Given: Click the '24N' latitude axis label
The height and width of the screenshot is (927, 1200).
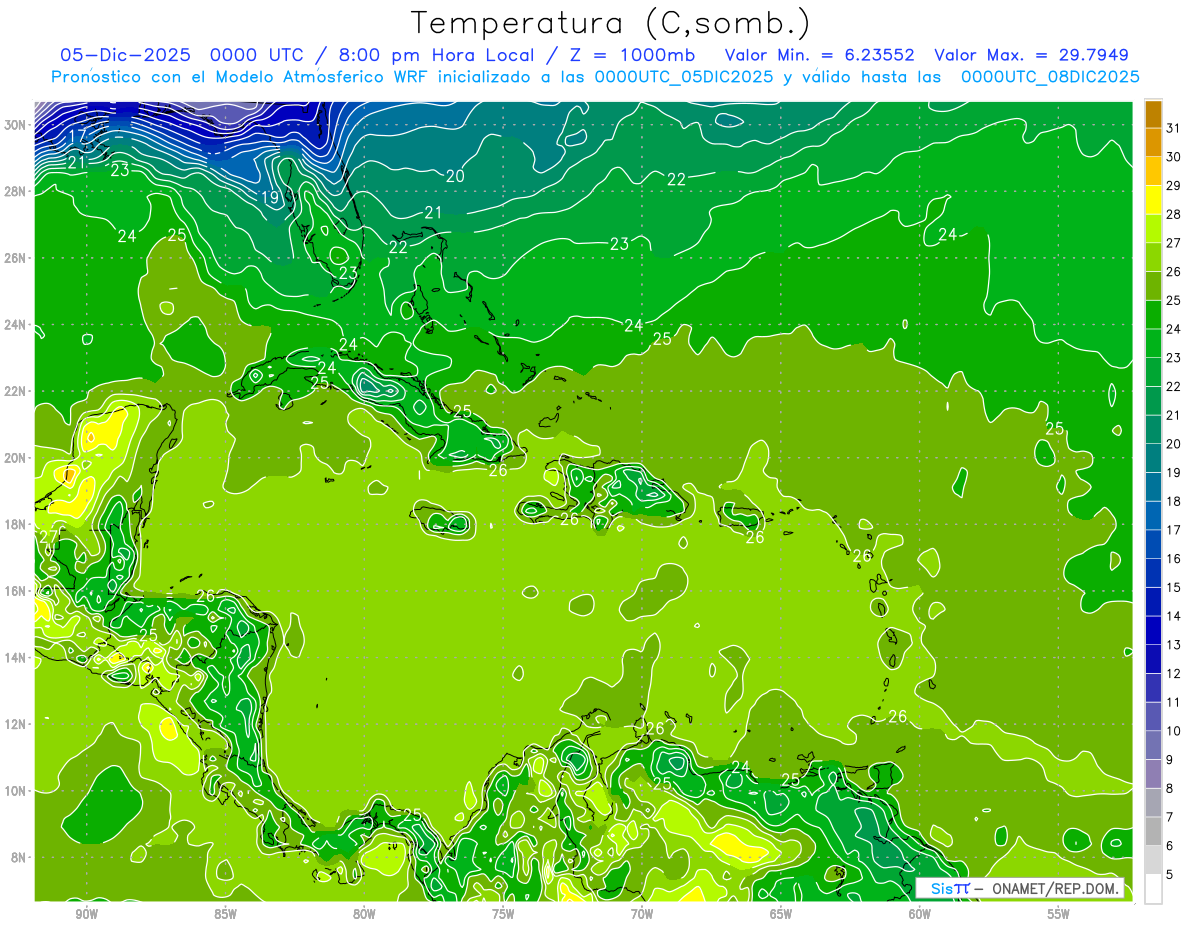Looking at the screenshot, I should click(16, 325).
